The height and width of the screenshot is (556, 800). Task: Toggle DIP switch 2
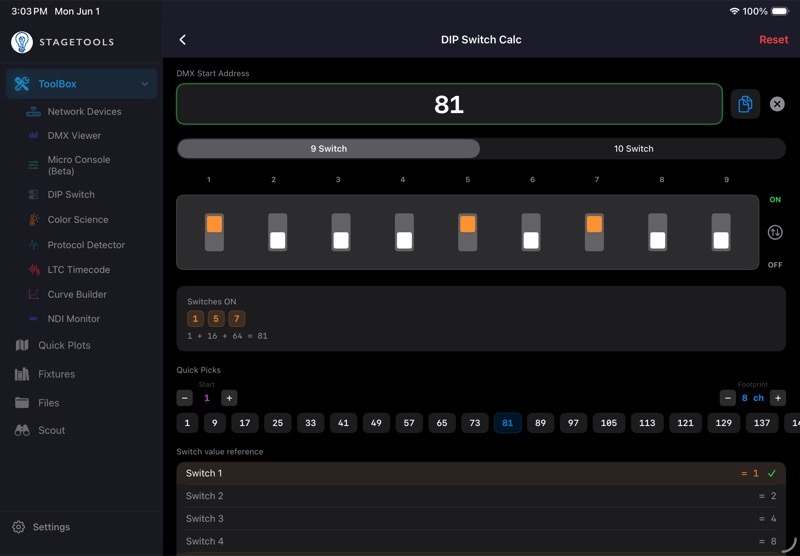coord(278,232)
